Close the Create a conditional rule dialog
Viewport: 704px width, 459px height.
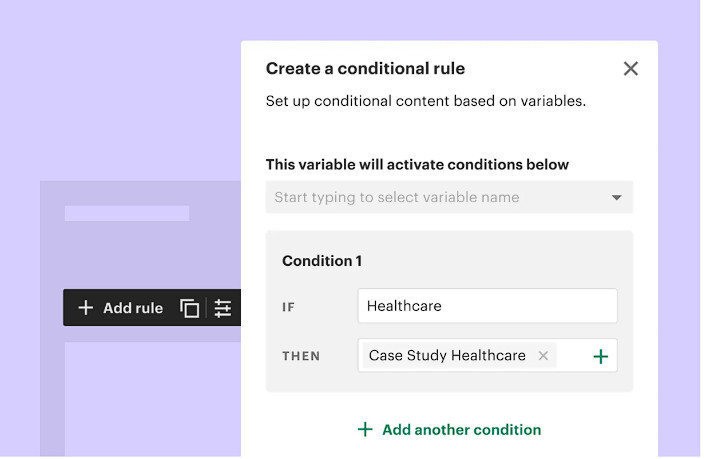click(630, 69)
